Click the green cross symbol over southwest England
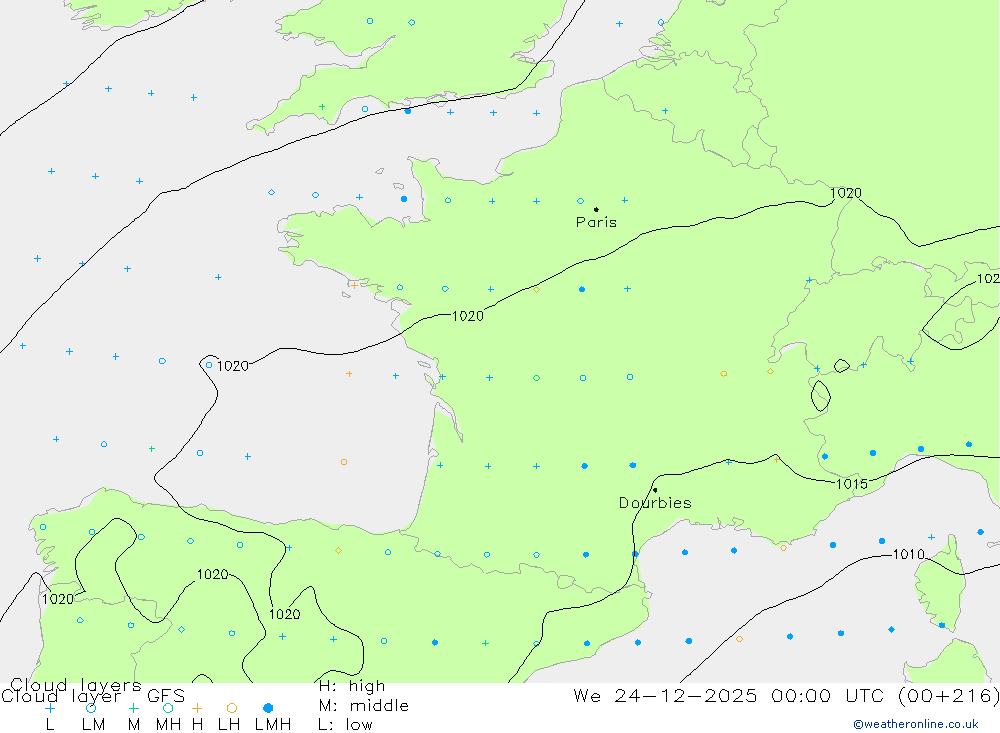The image size is (1000, 733). (322, 107)
